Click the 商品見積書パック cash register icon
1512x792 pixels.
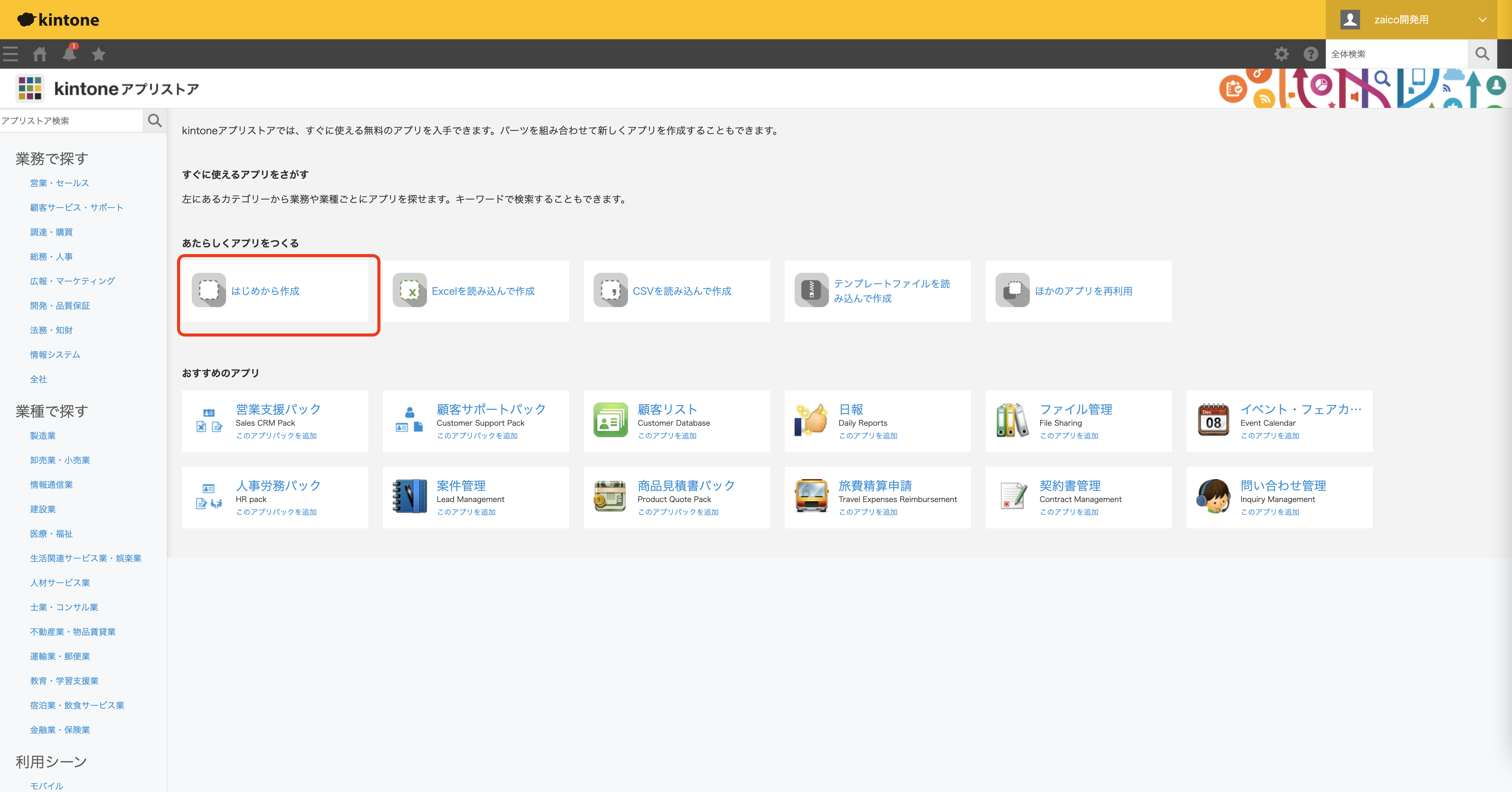(610, 496)
